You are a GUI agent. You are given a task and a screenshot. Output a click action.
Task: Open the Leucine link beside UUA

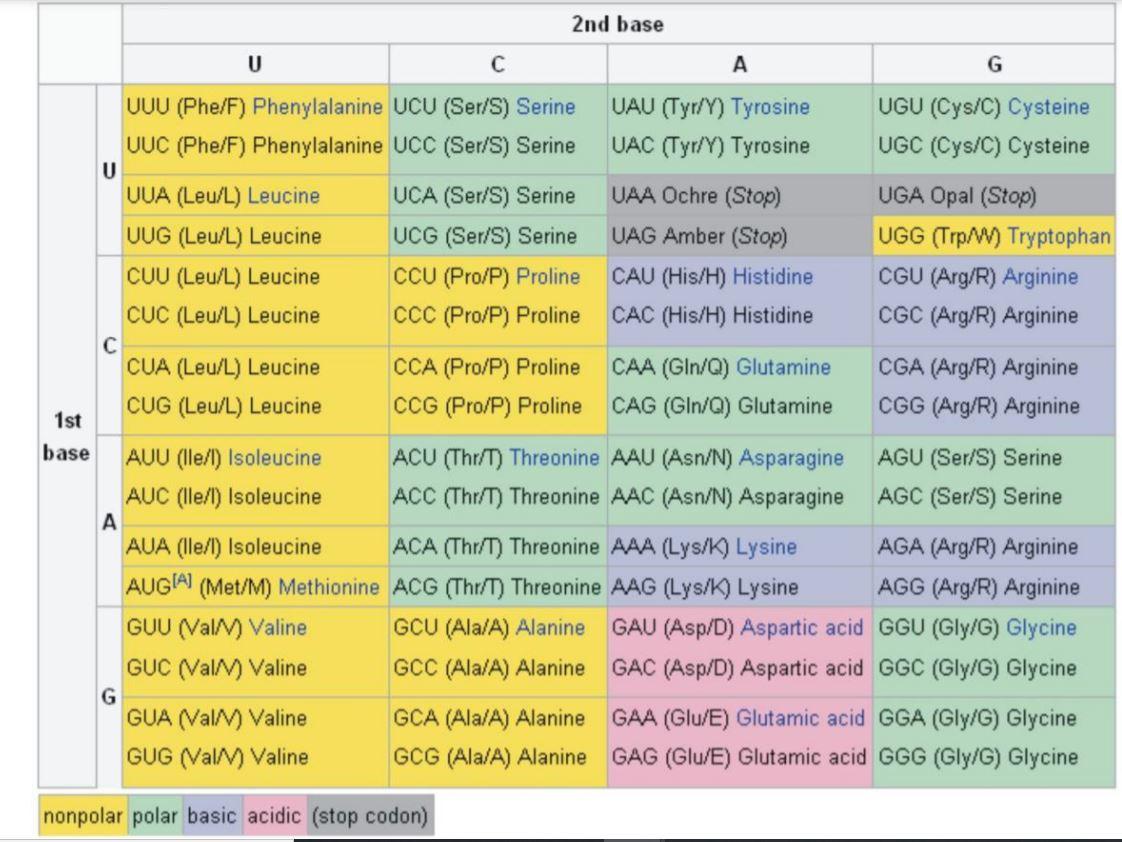[x=283, y=196]
